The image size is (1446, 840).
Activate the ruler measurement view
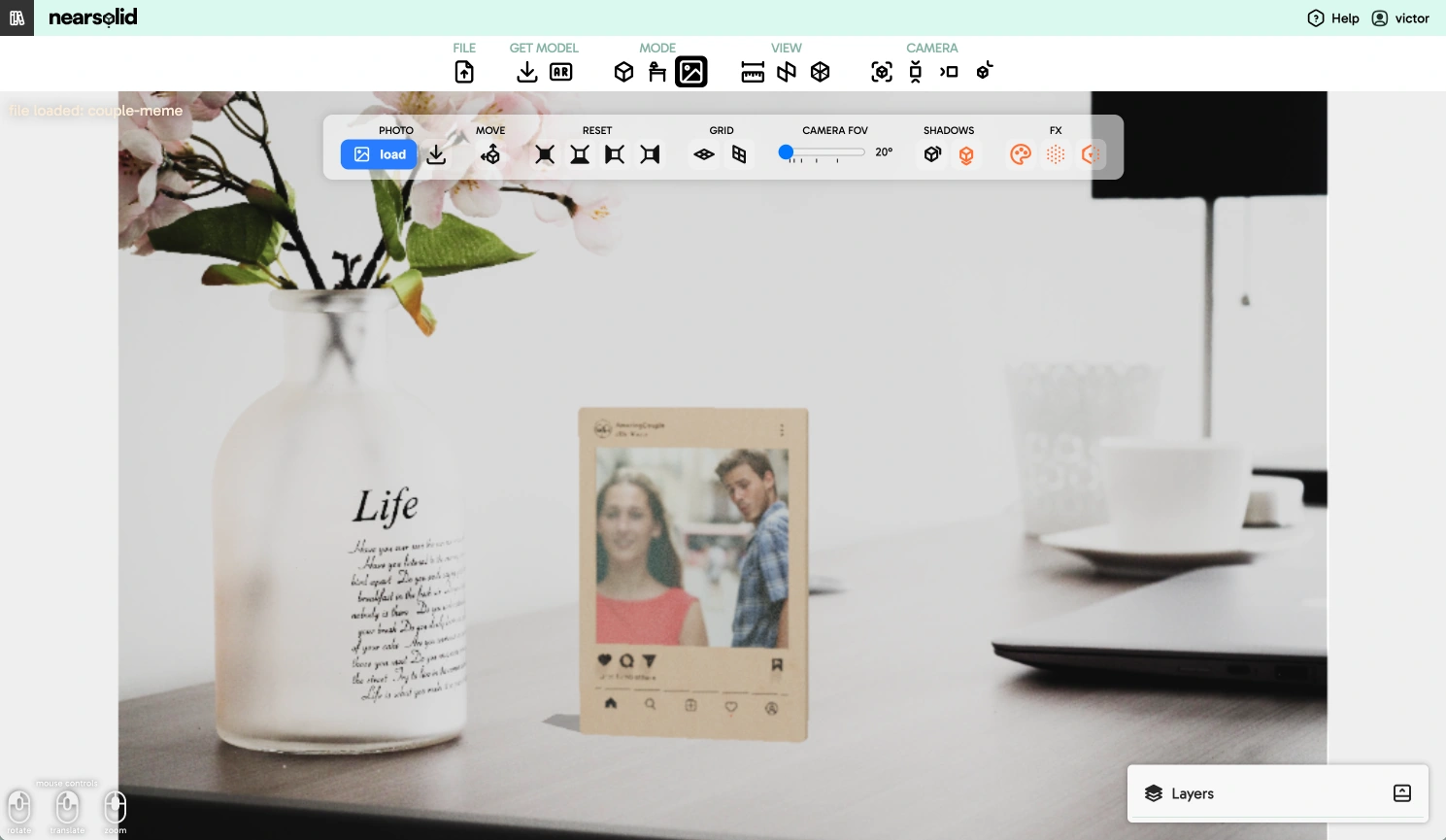[x=753, y=72]
